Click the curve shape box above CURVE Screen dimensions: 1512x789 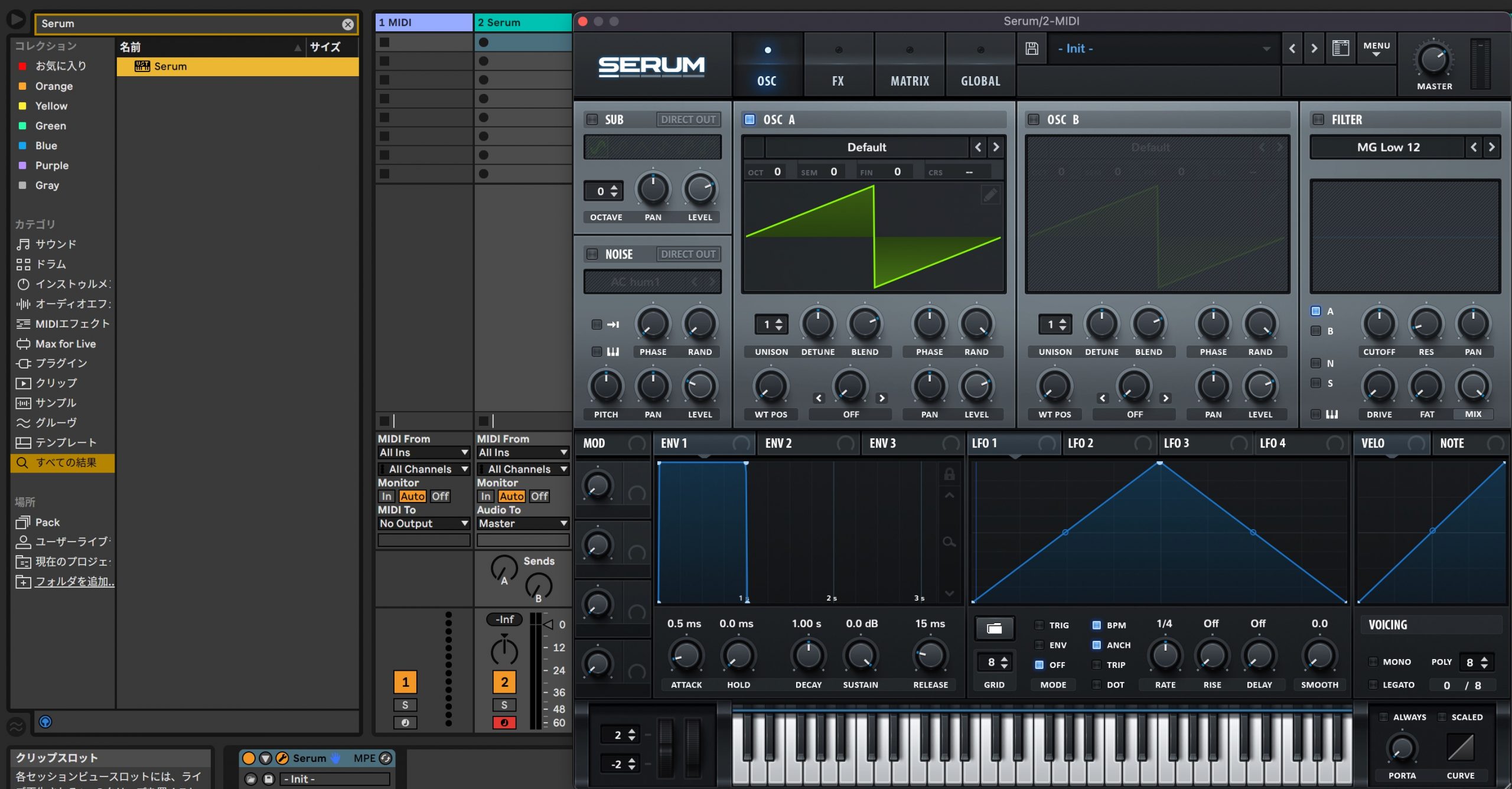coord(1460,748)
